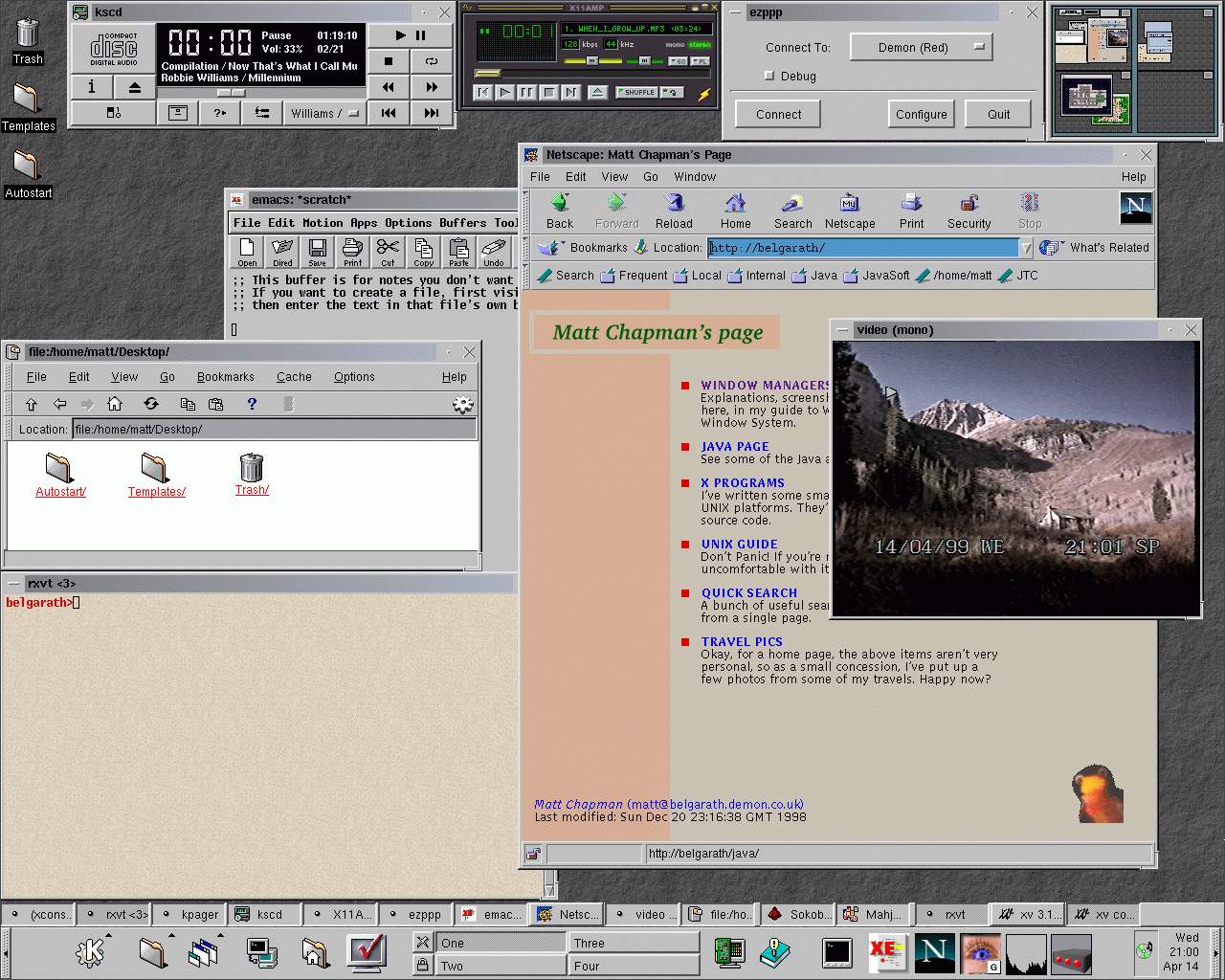Open the Connect To dropdown in ezppp

(921, 47)
